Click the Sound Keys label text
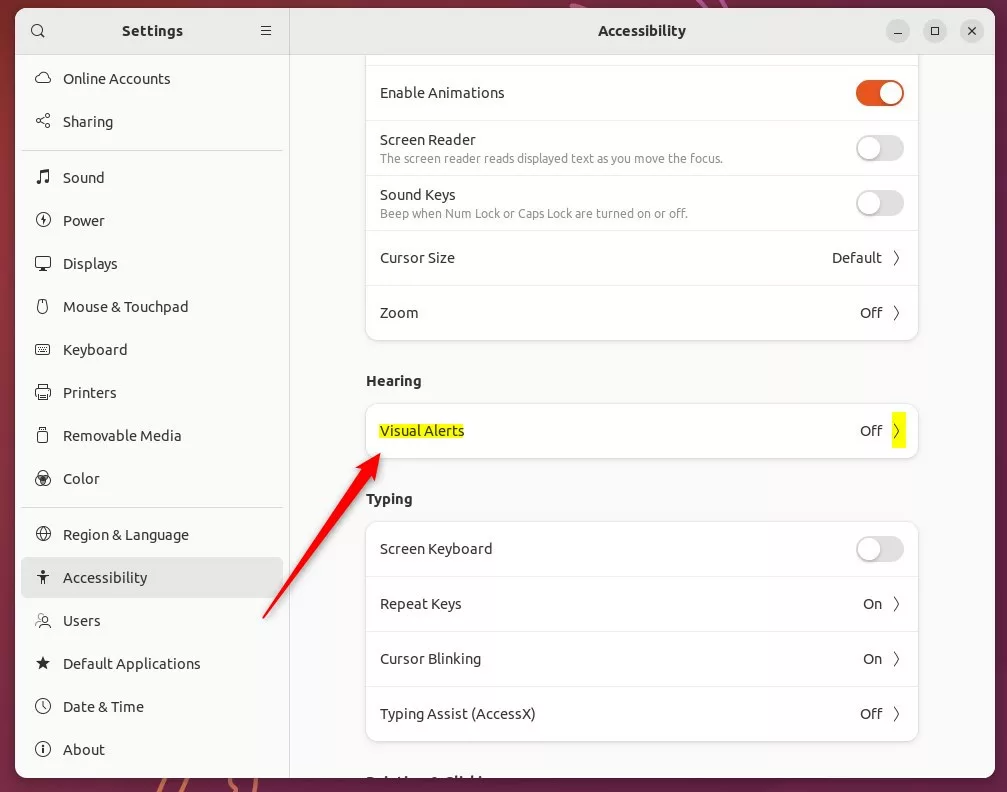1007x792 pixels. point(417,195)
